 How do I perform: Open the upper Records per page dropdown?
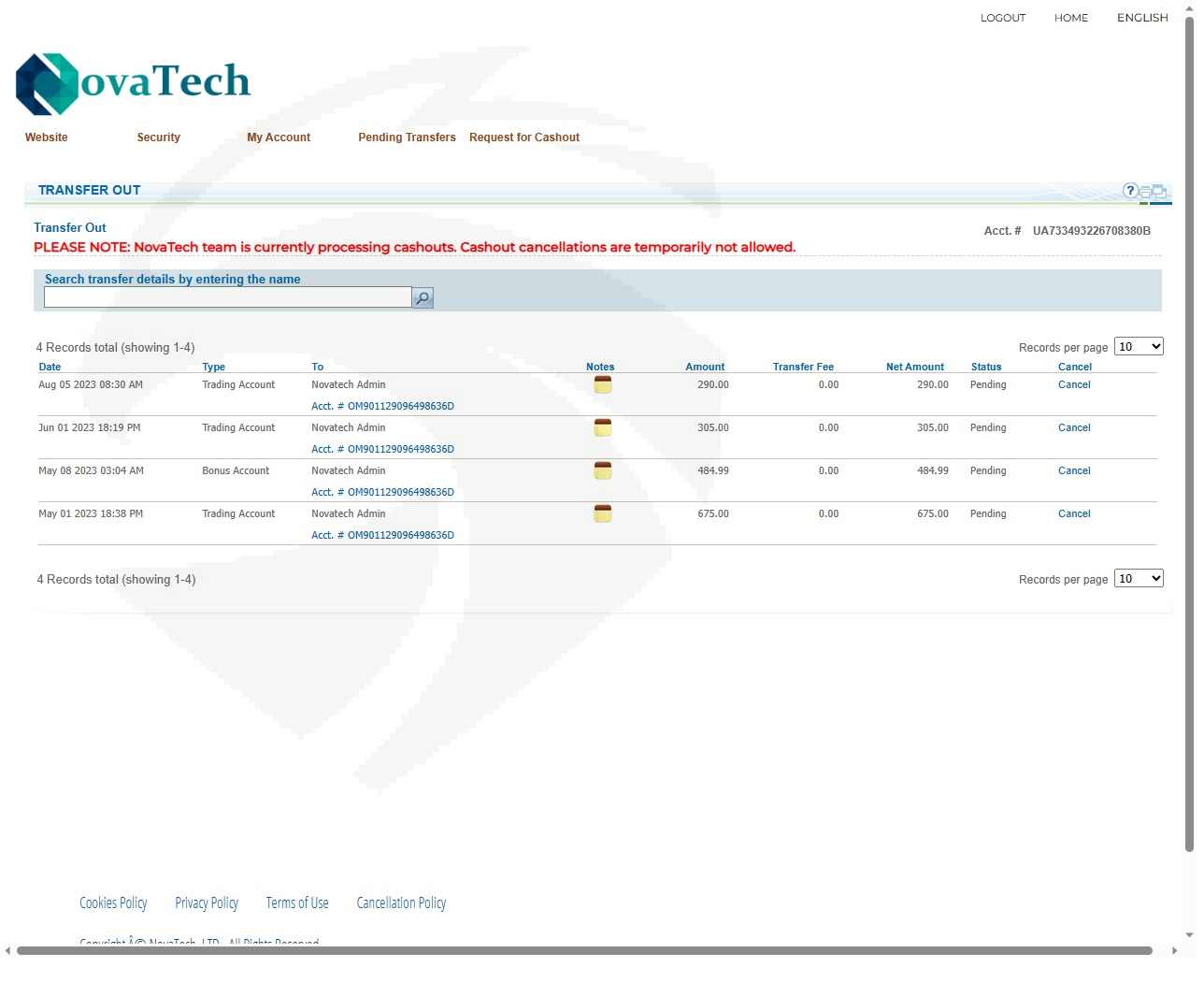pyautogui.click(x=1139, y=347)
